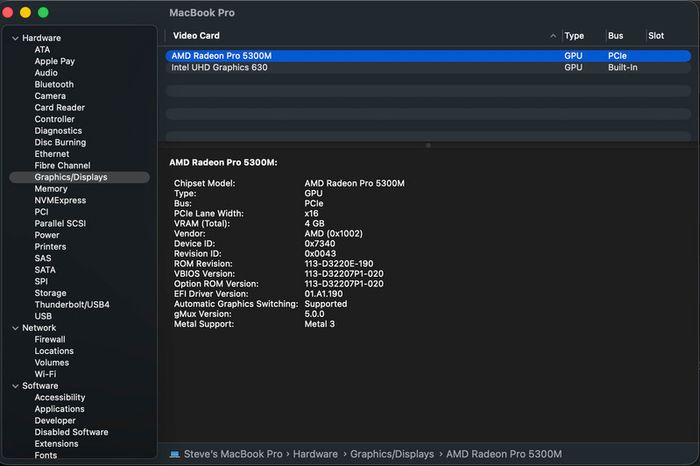Click VRAM (Total) value 4 GB
The image size is (700, 466).
pyautogui.click(x=314, y=224)
